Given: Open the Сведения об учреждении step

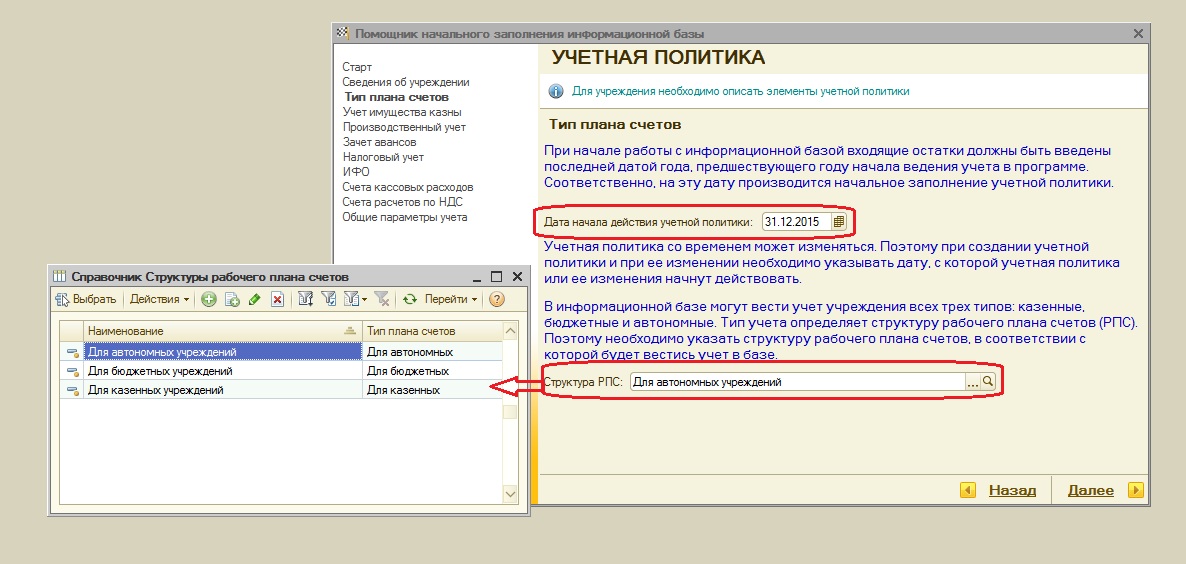Looking at the screenshot, I should 405,82.
